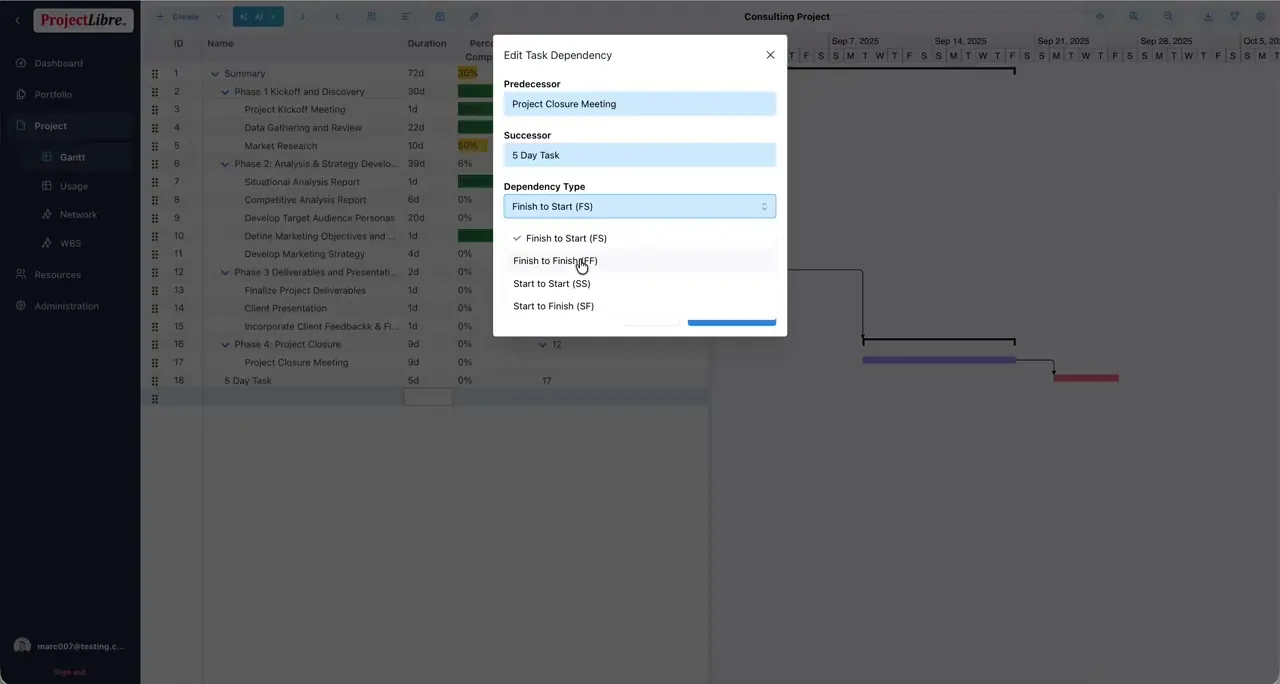
Task: Click Summary 30% progress cell
Action: [x=467, y=74]
